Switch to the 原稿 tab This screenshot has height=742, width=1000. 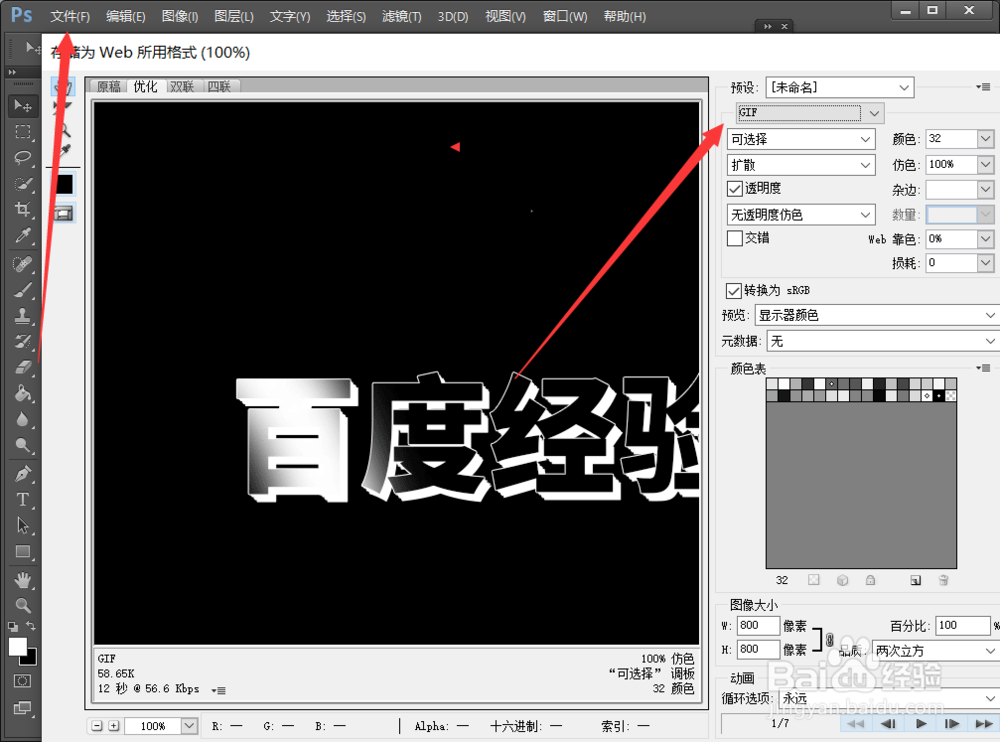coord(109,87)
